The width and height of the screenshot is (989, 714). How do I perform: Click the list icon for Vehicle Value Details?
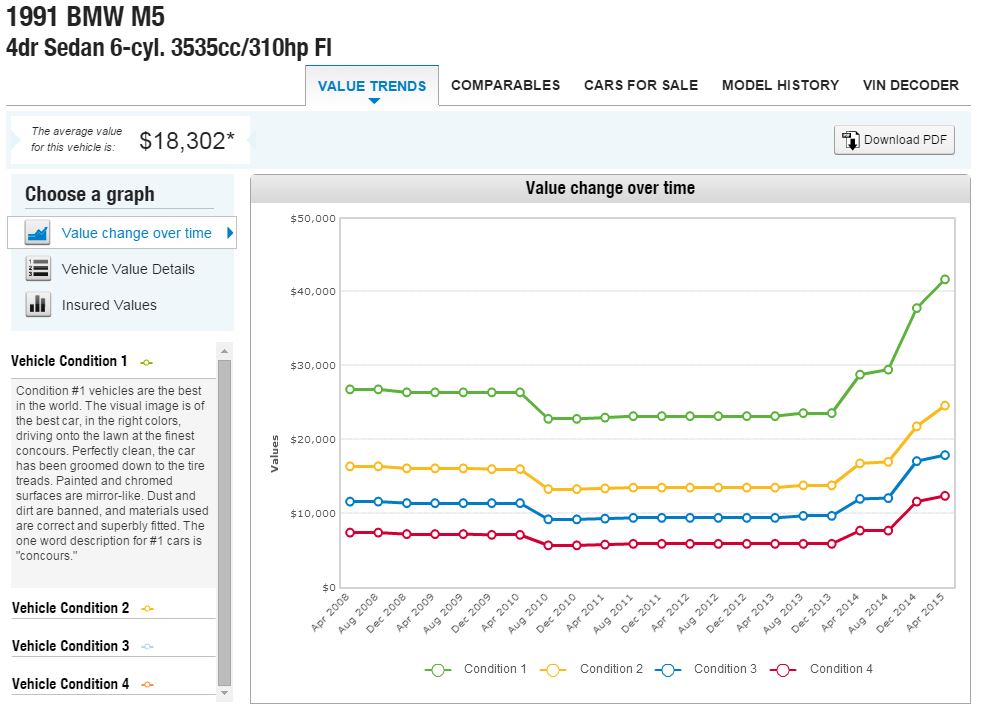(x=38, y=269)
